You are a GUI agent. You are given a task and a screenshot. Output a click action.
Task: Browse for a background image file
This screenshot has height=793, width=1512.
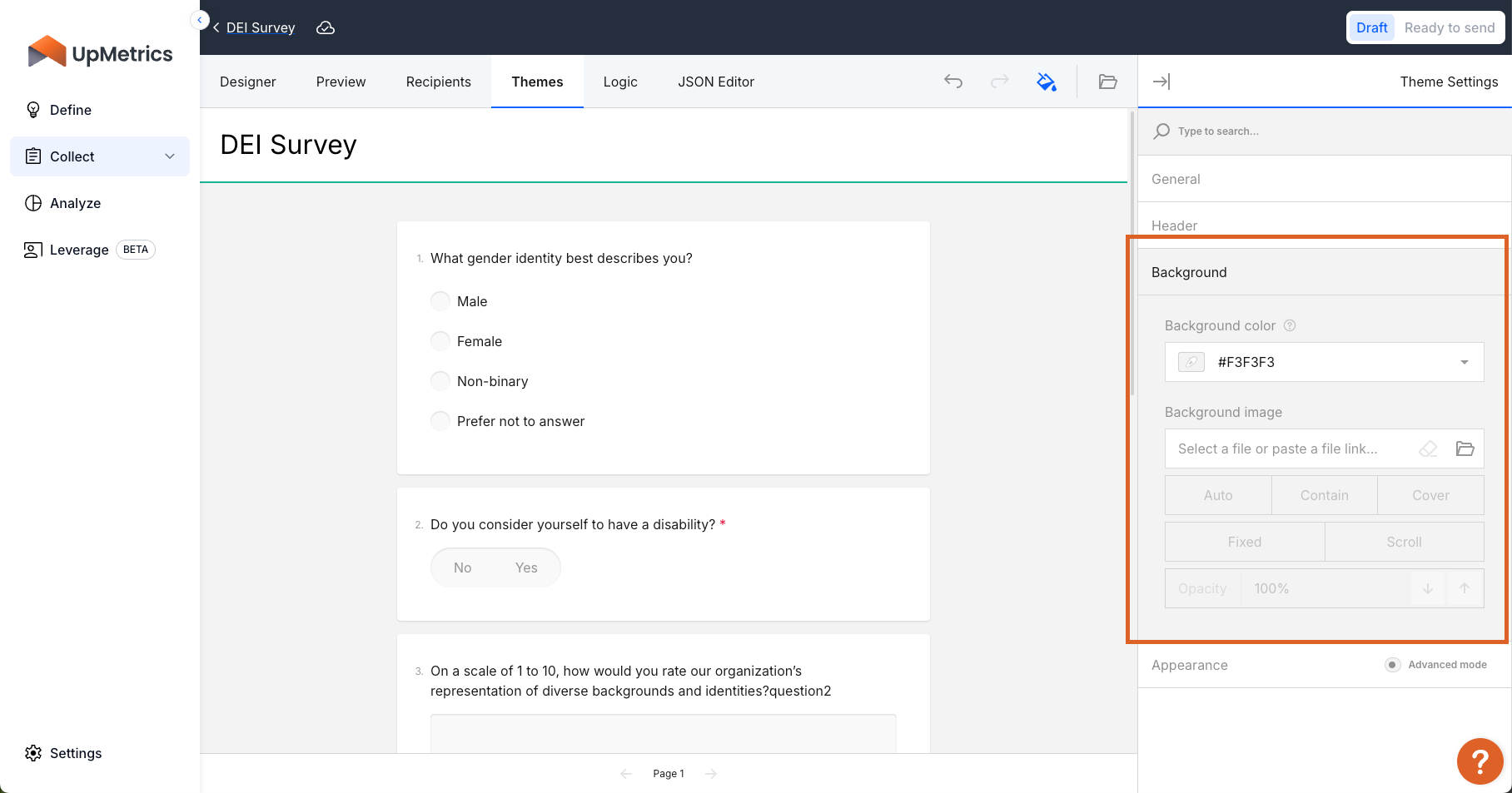click(x=1465, y=449)
